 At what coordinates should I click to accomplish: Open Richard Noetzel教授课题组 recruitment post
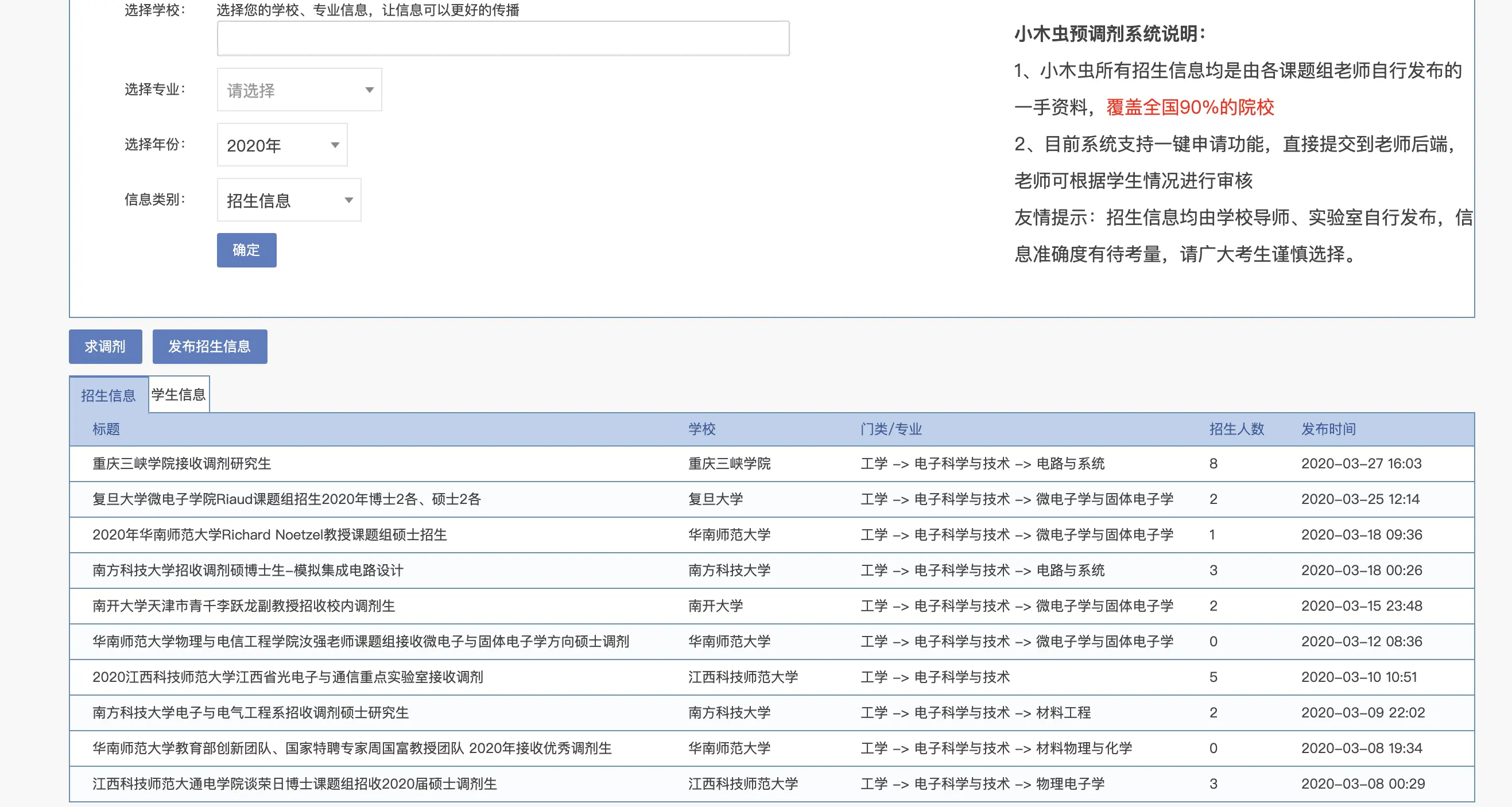point(269,535)
